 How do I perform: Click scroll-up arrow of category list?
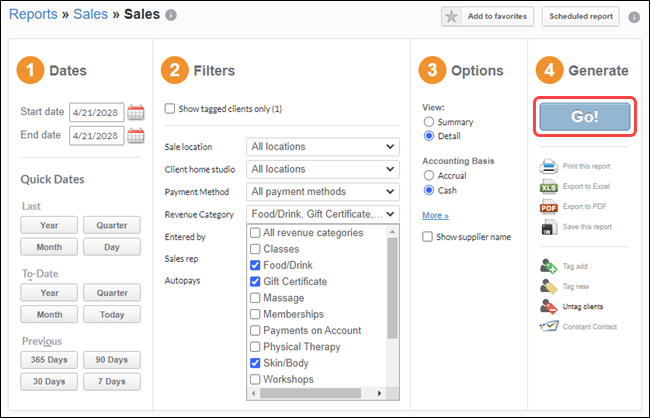[392, 231]
